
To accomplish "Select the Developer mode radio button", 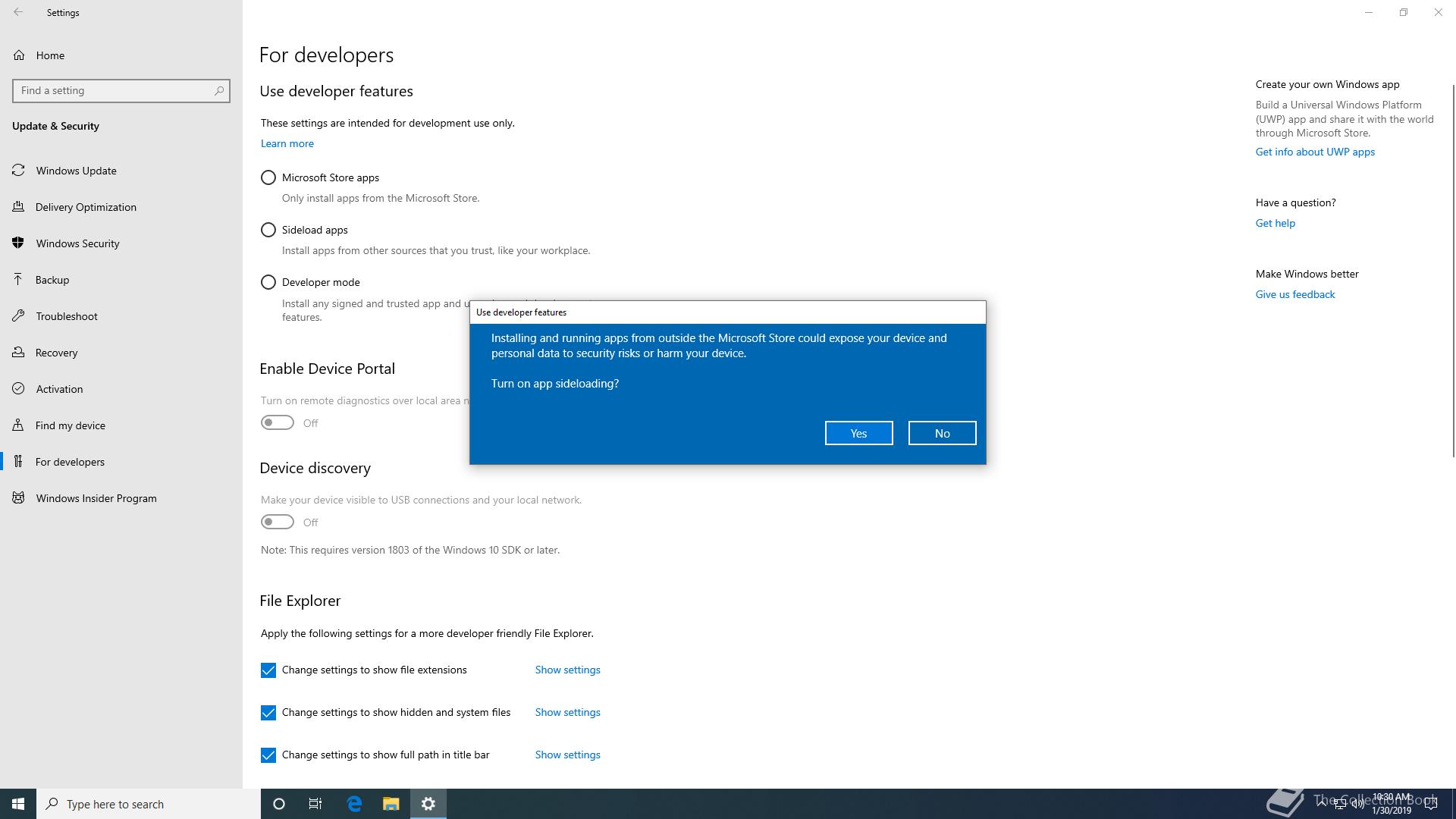I will 268,282.
